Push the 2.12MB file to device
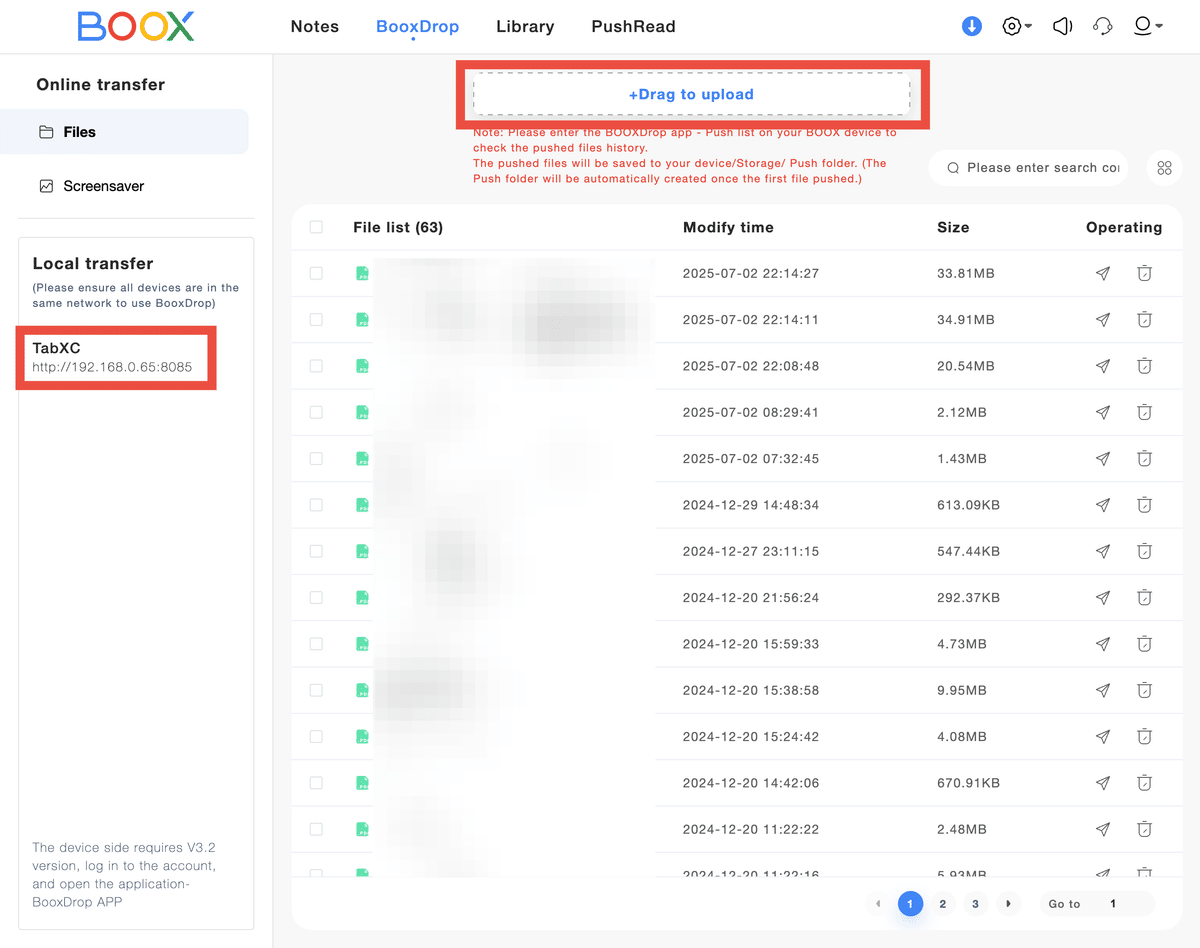1200x948 pixels. 1103,412
